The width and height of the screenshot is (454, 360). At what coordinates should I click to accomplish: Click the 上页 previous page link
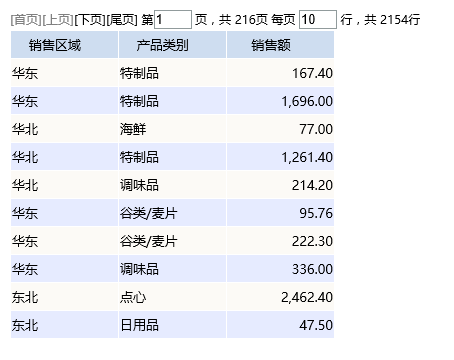(x=58, y=20)
